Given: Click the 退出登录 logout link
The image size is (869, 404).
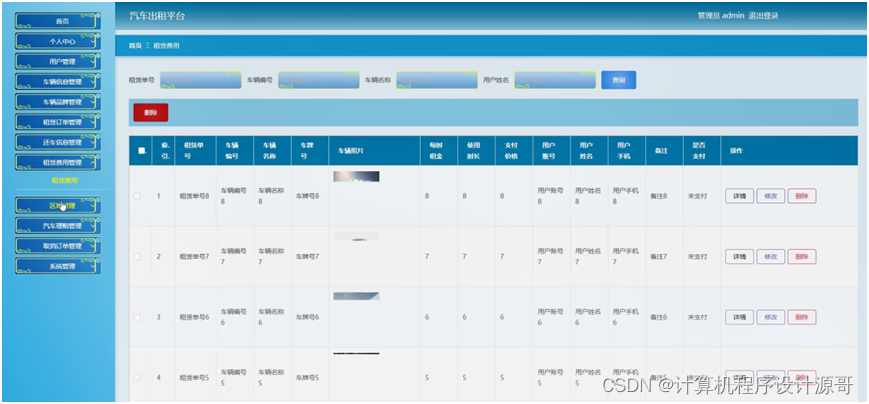Looking at the screenshot, I should pos(763,16).
